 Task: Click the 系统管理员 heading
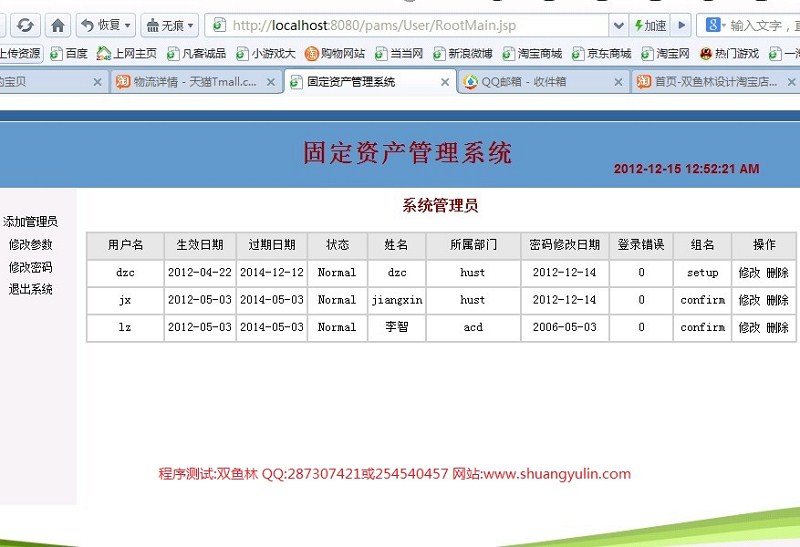click(x=440, y=206)
